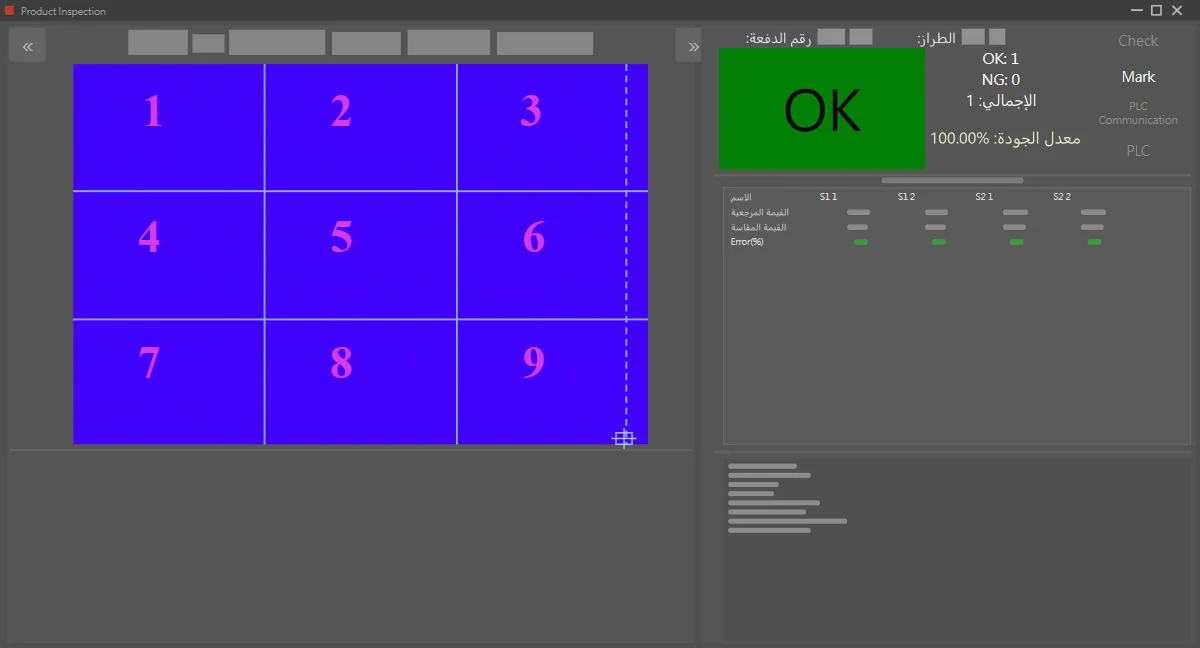The image size is (1200, 648).
Task: Click the NG: 0 counter text
Action: (1001, 80)
